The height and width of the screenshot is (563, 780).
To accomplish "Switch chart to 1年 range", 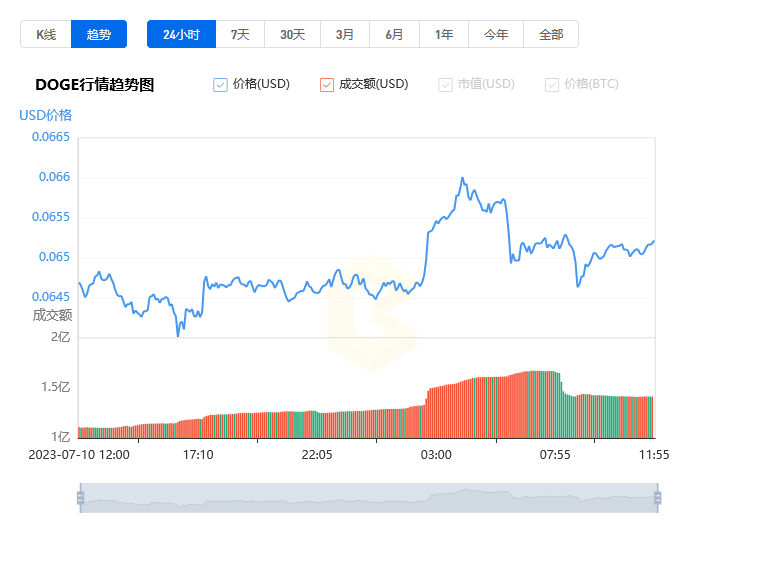I will 444,34.
